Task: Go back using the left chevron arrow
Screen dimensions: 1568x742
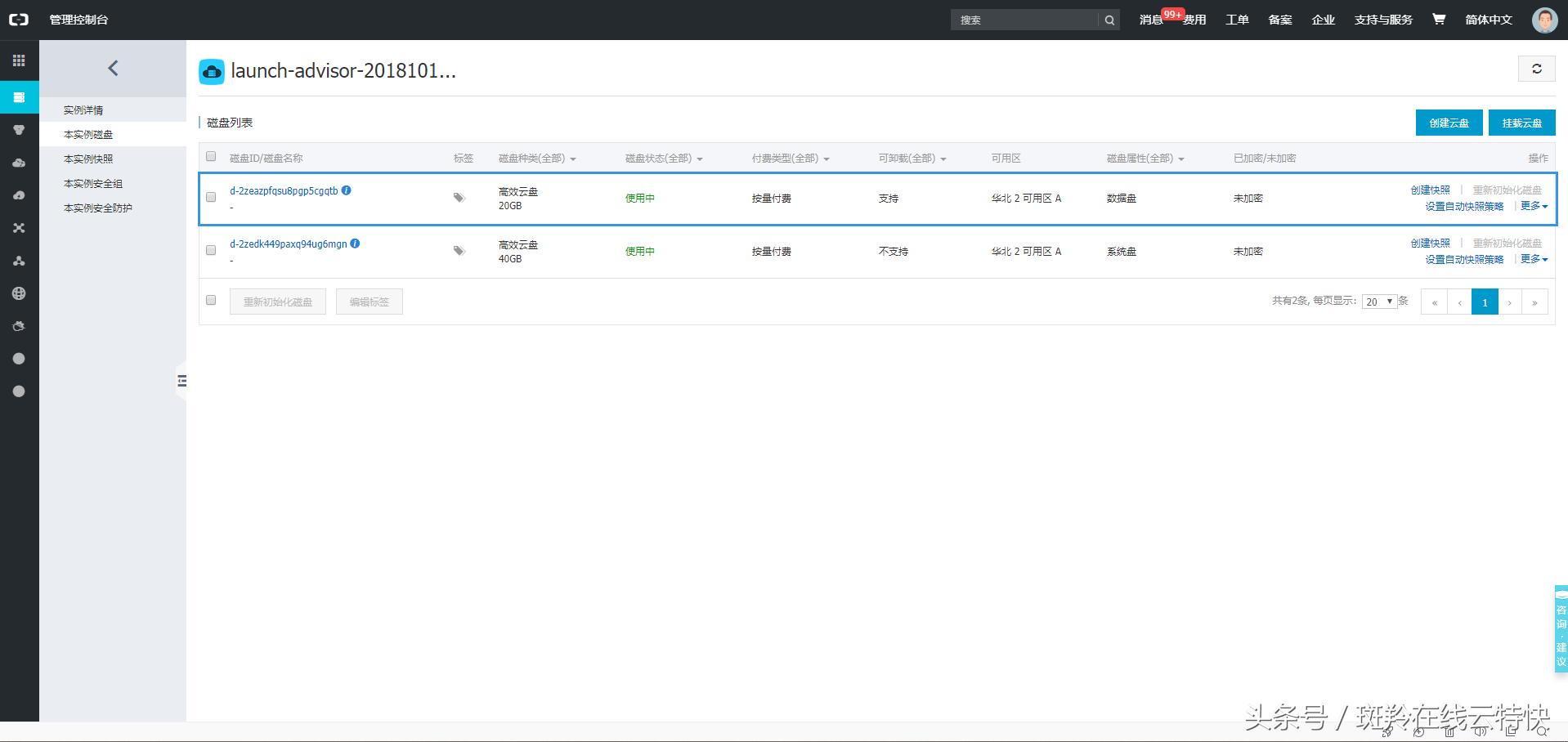Action: [113, 69]
